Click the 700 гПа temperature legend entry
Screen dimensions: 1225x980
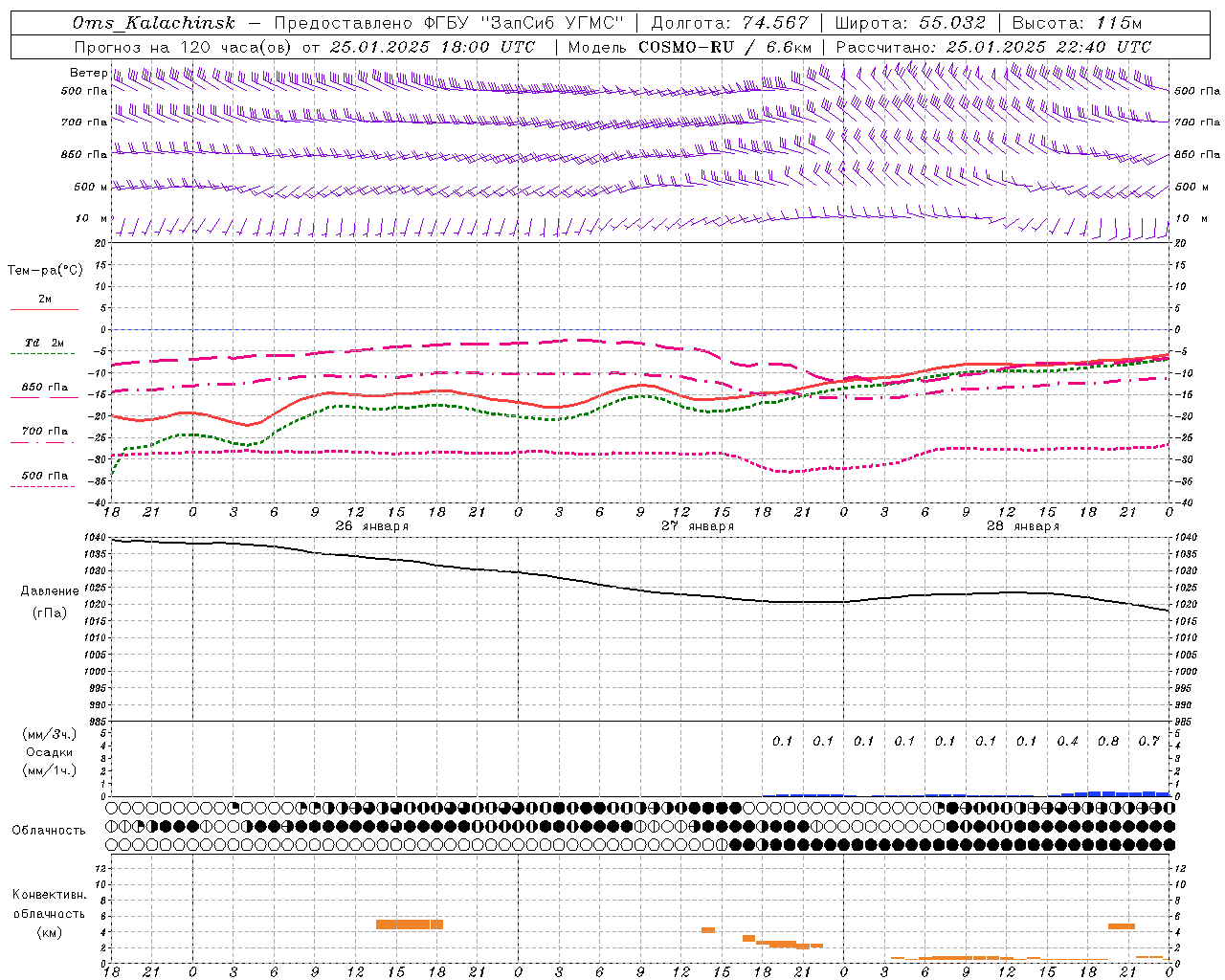(x=45, y=432)
